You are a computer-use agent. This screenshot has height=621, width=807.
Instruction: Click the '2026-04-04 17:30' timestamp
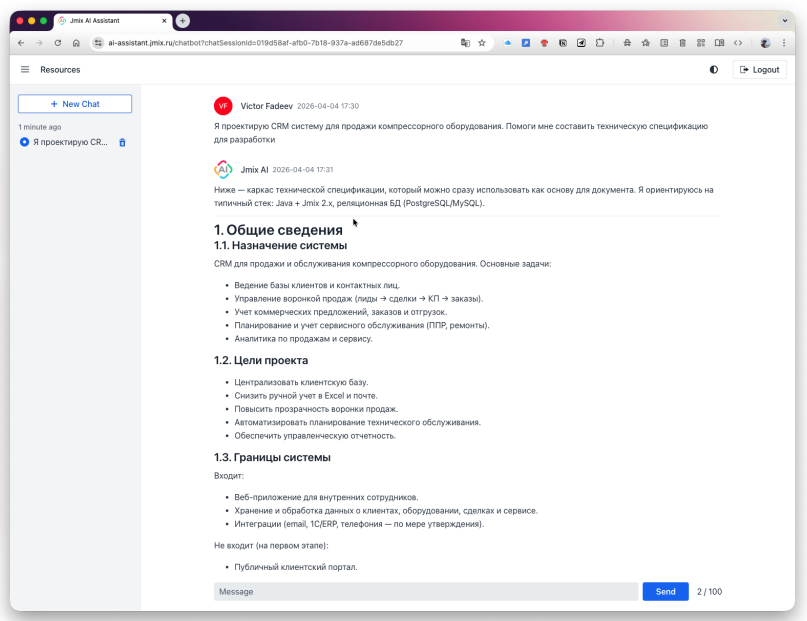tap(328, 106)
